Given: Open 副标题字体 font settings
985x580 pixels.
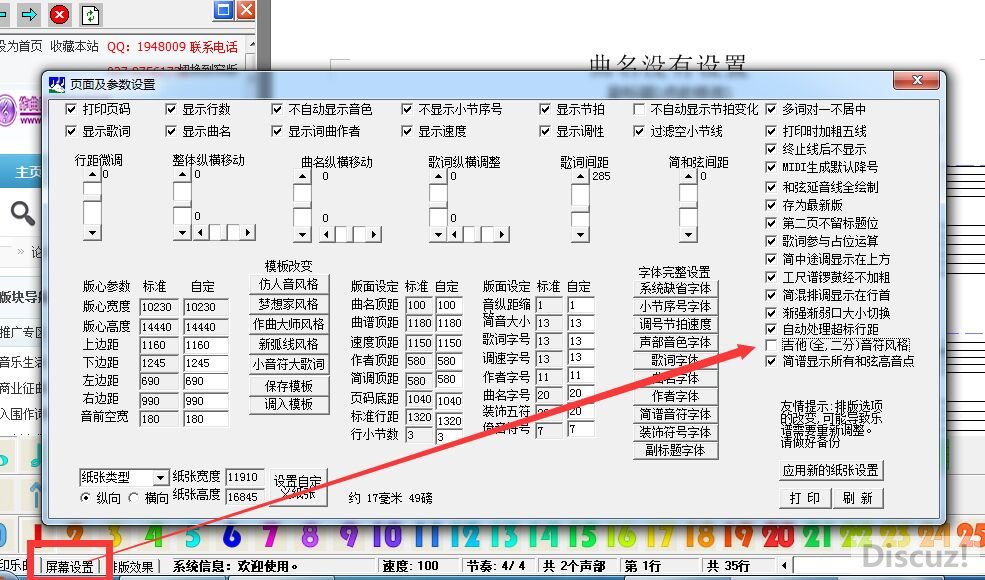Looking at the screenshot, I should [675, 451].
